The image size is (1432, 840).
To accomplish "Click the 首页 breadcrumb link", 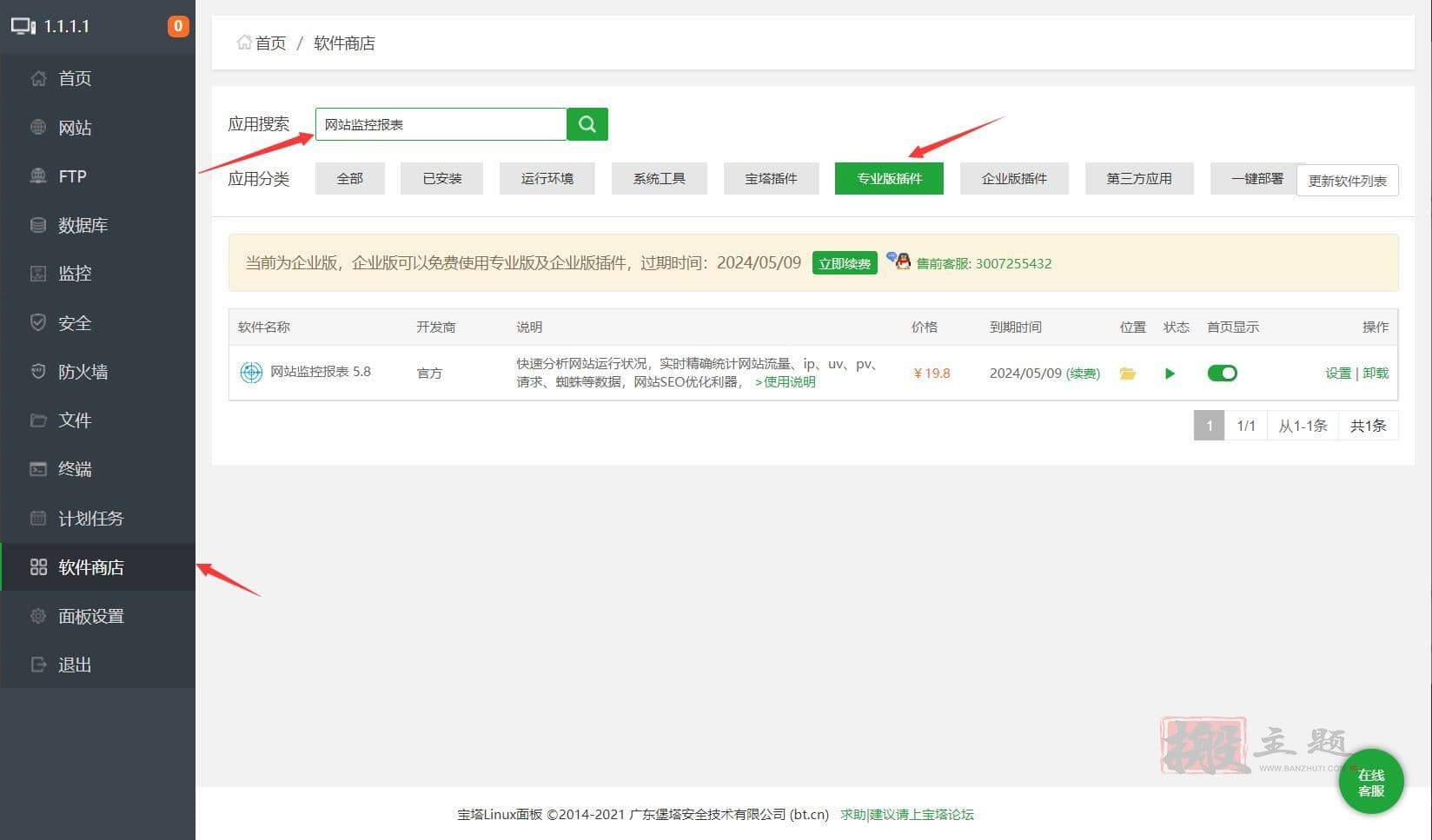I will click(x=270, y=43).
